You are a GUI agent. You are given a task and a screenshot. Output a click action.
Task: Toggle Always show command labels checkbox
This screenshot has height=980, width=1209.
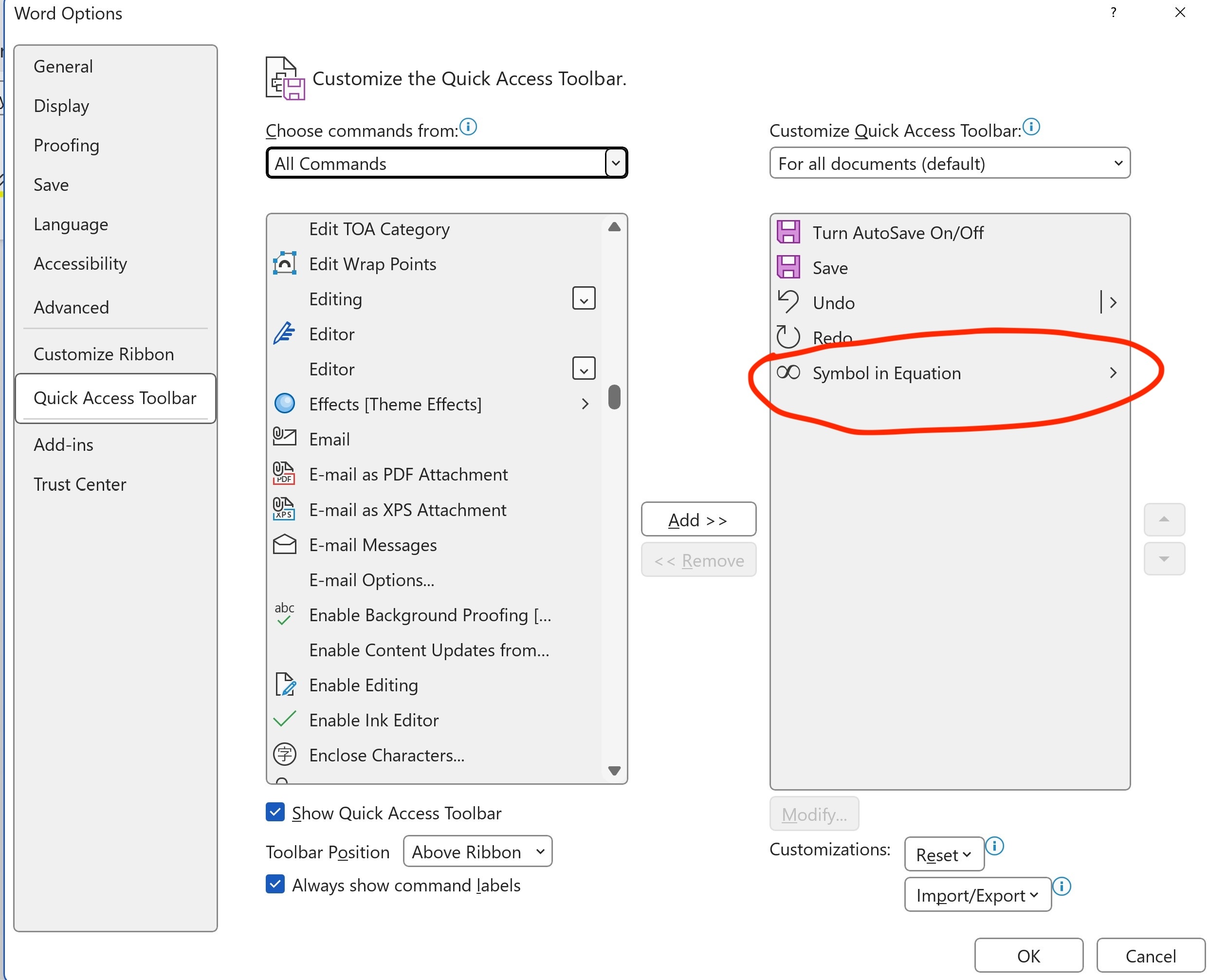[275, 885]
